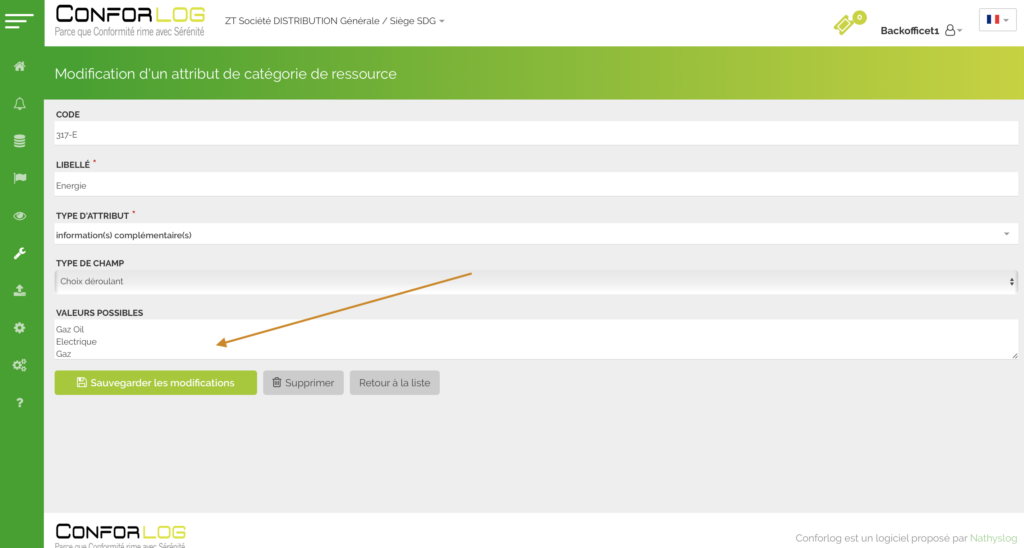
Task: Open the single gear settings icon
Action: tap(19, 328)
